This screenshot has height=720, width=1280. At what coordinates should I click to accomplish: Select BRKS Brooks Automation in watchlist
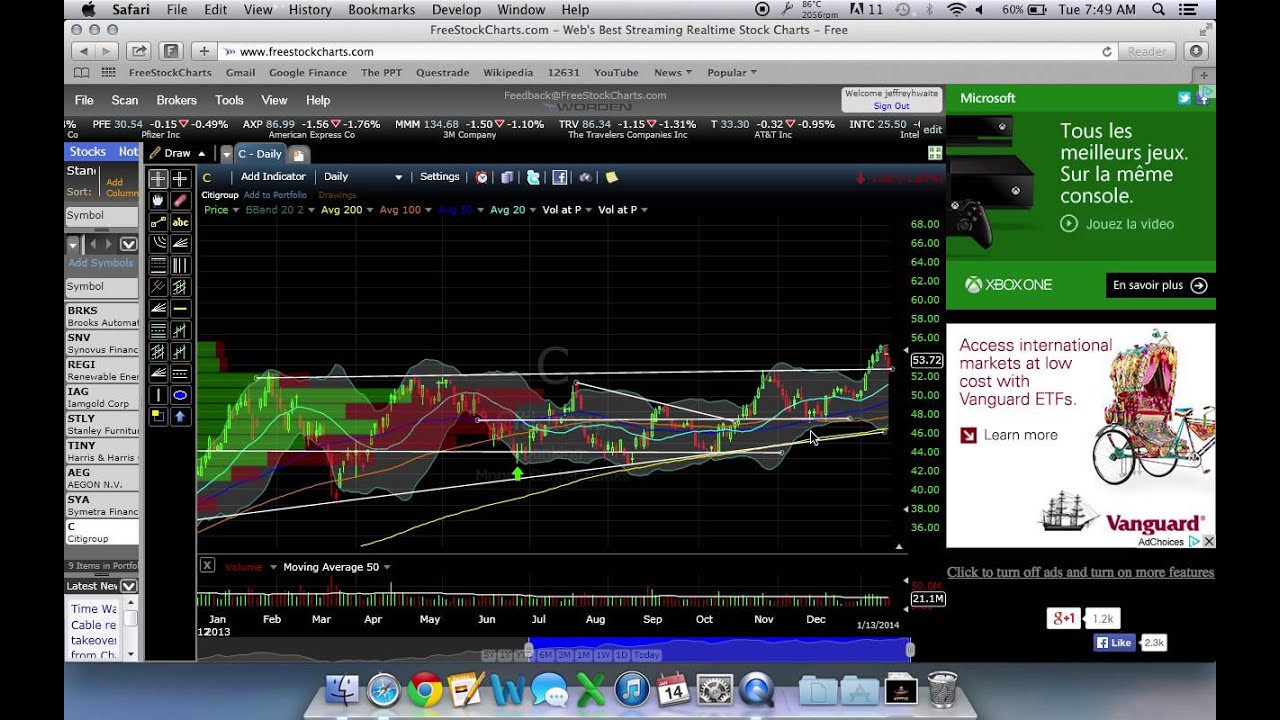[102, 316]
